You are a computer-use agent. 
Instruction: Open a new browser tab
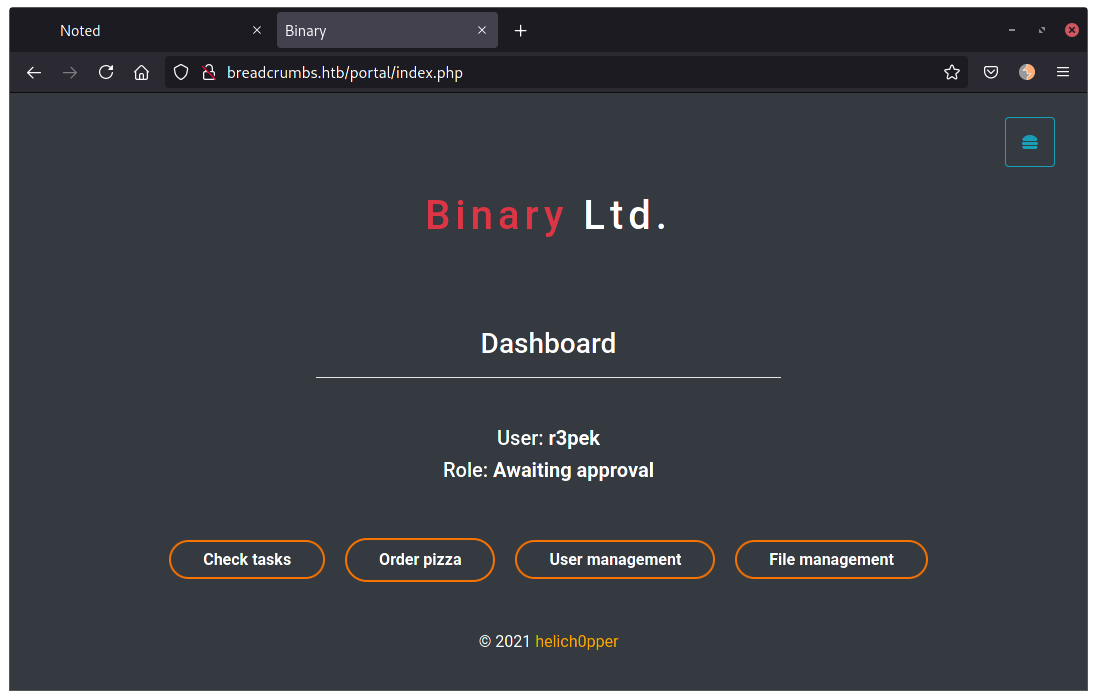tap(520, 31)
